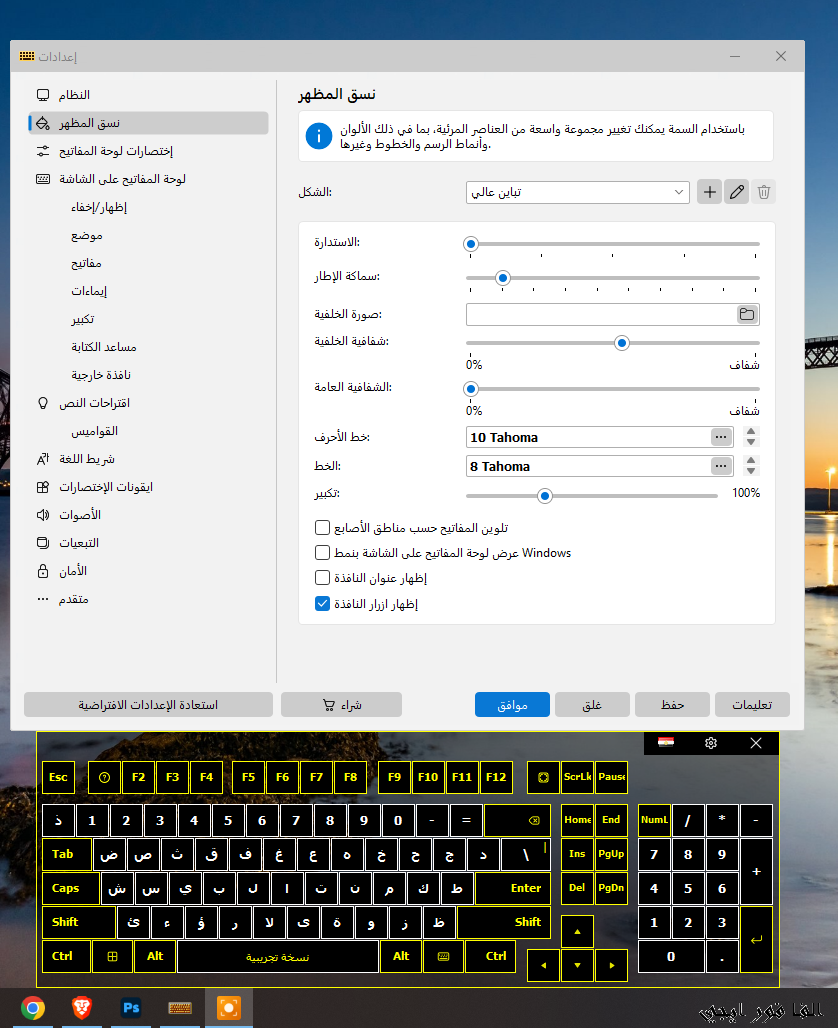The height and width of the screenshot is (1028, 838).
Task: Click the plus icon to add a theme
Action: click(x=709, y=192)
